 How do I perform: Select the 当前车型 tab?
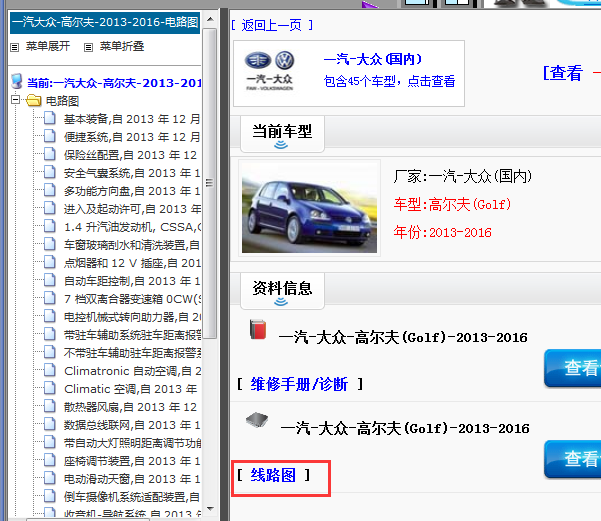282,134
